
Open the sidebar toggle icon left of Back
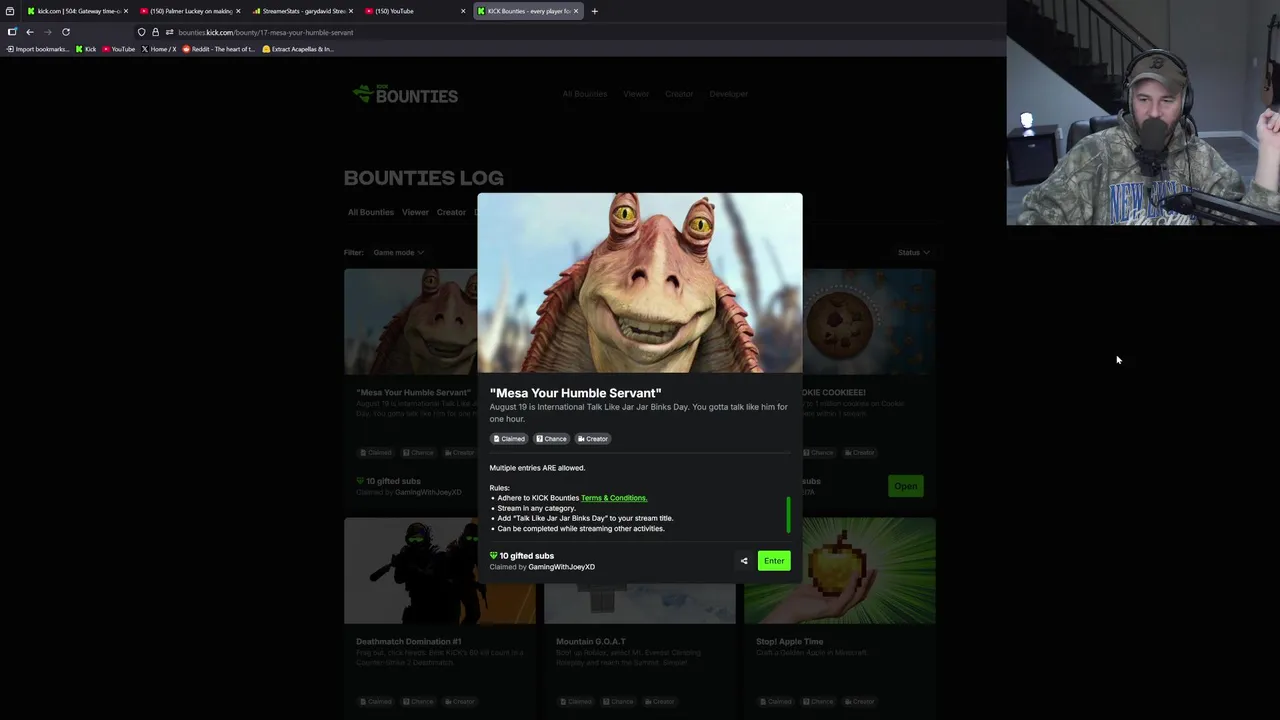[12, 32]
